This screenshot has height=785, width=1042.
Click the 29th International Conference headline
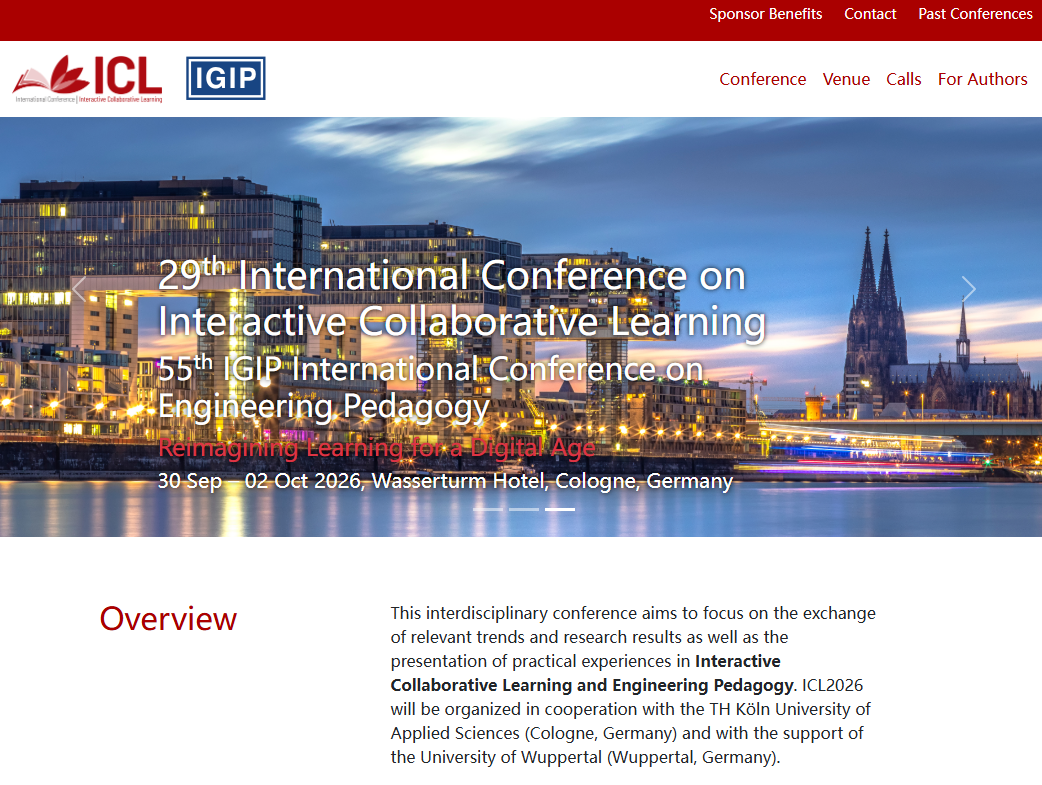click(x=461, y=298)
